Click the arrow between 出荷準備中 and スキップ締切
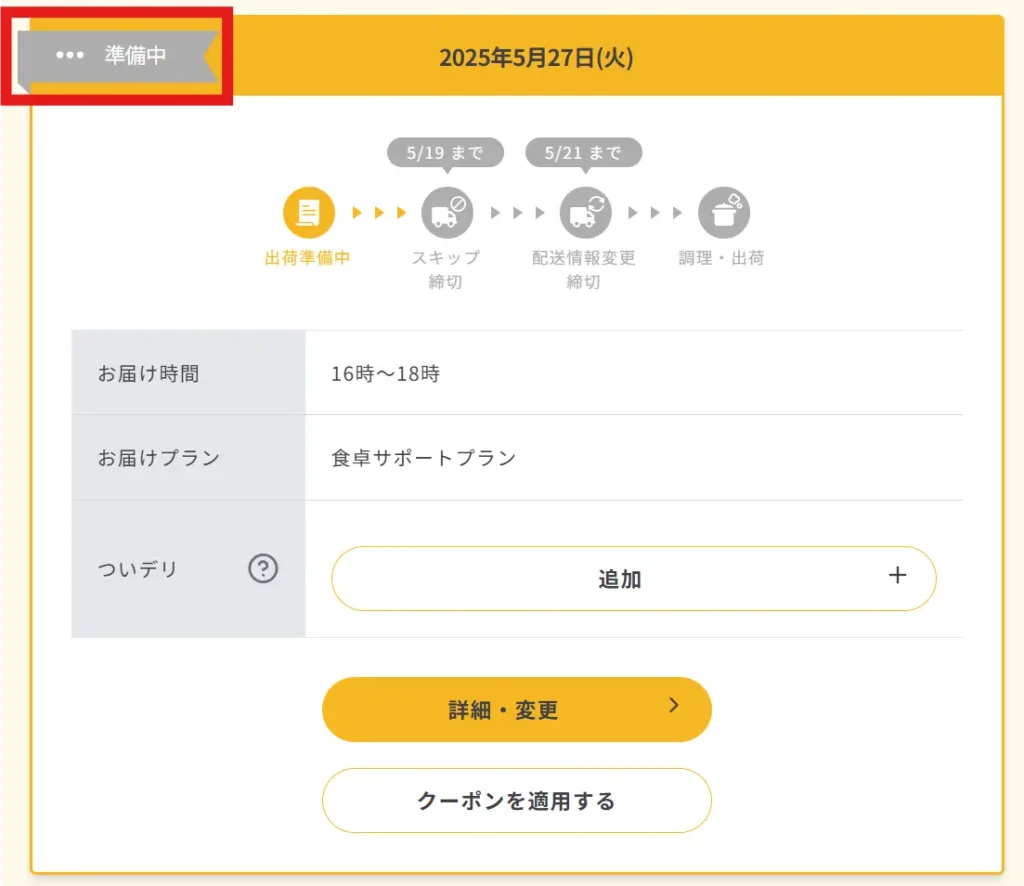 376,211
